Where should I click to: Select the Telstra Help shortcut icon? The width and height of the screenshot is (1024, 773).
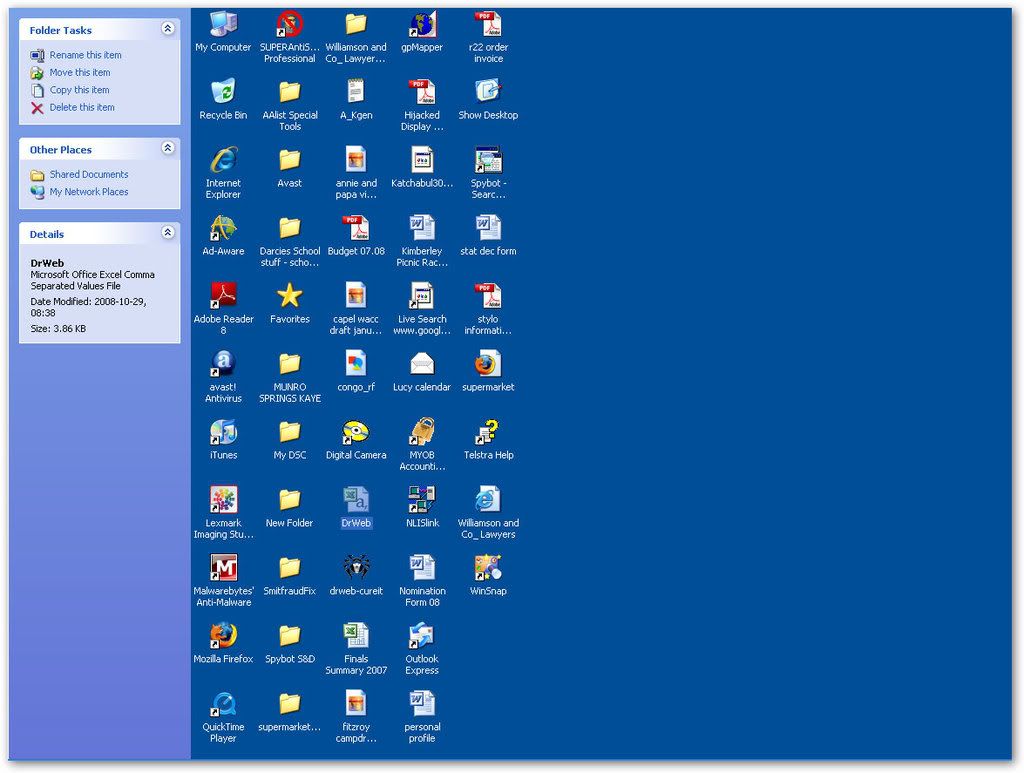click(488, 432)
